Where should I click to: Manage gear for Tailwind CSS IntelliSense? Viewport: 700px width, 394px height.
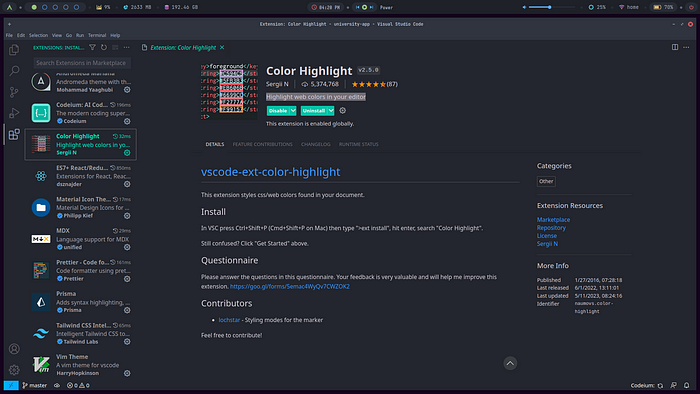click(x=127, y=342)
